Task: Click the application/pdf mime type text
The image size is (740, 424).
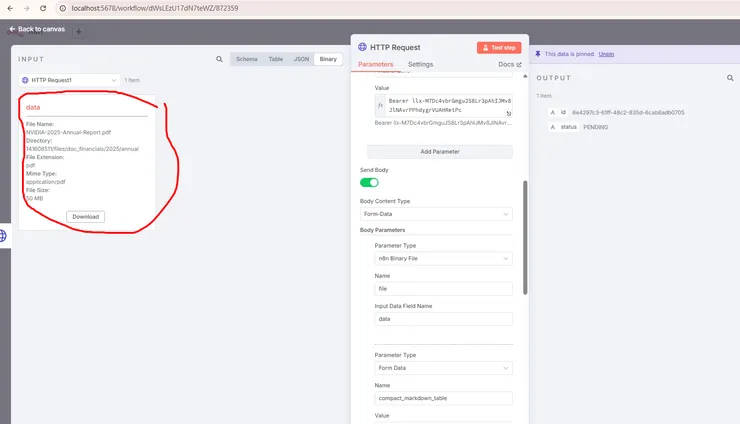Action: [45, 182]
